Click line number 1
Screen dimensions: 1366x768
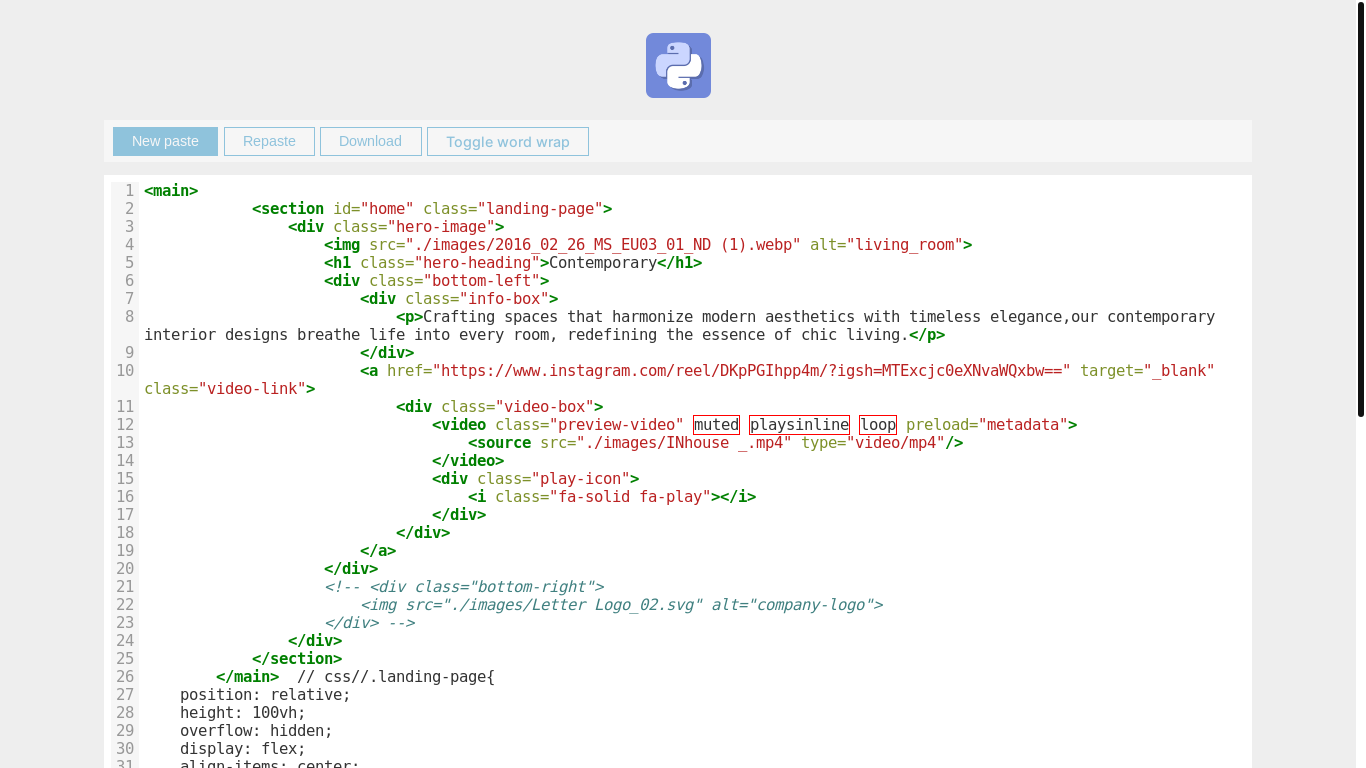[x=129, y=191]
